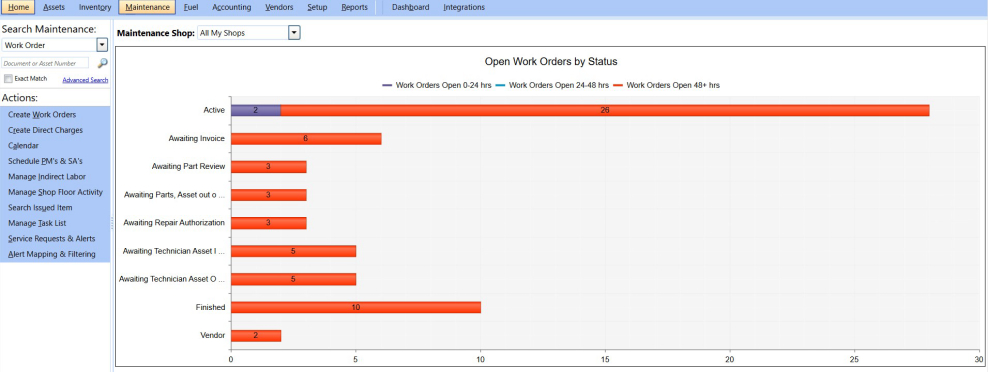Viewport: 988px width, 372px height.
Task: Open the Accounting menu
Action: [232, 8]
